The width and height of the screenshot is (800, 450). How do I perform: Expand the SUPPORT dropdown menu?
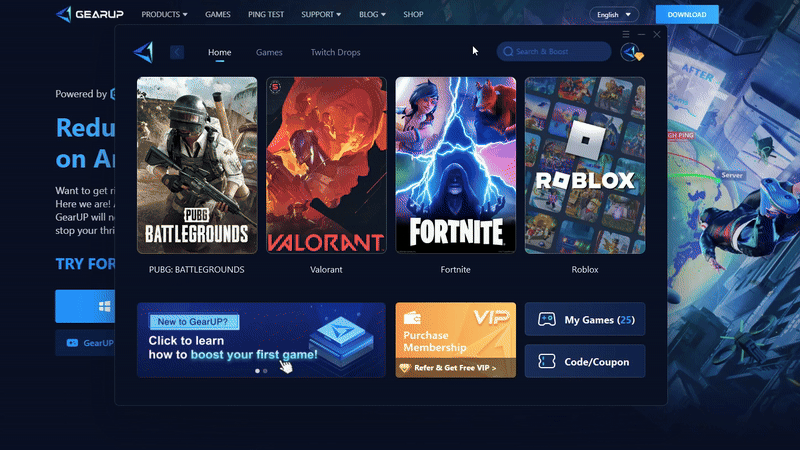(321, 14)
